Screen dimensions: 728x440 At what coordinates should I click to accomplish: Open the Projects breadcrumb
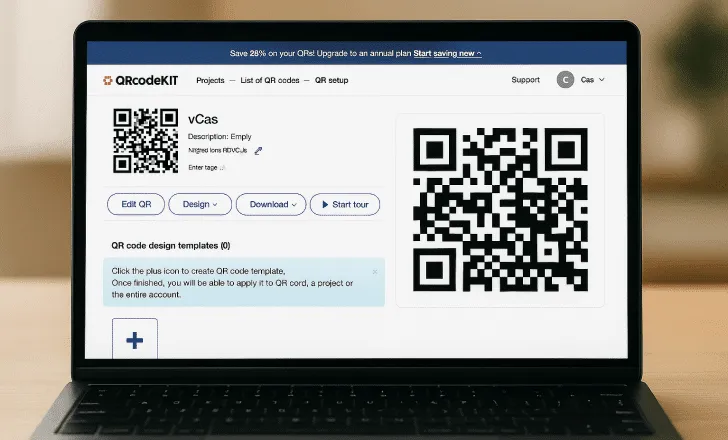pyautogui.click(x=210, y=80)
